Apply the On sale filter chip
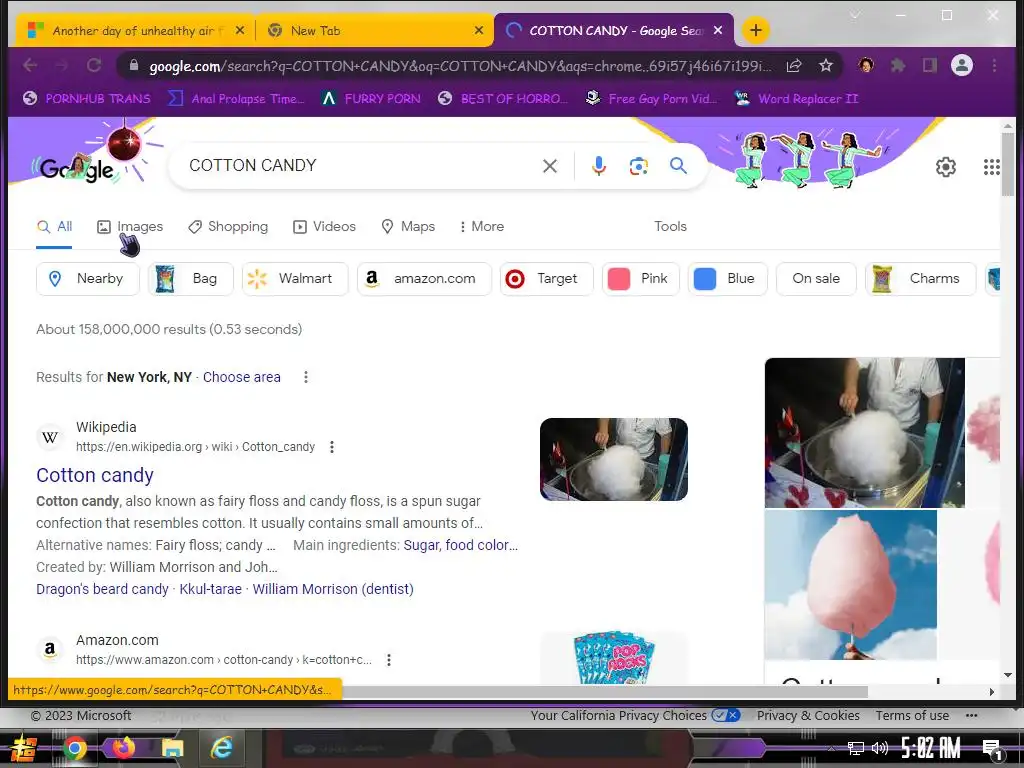 pyautogui.click(x=816, y=279)
